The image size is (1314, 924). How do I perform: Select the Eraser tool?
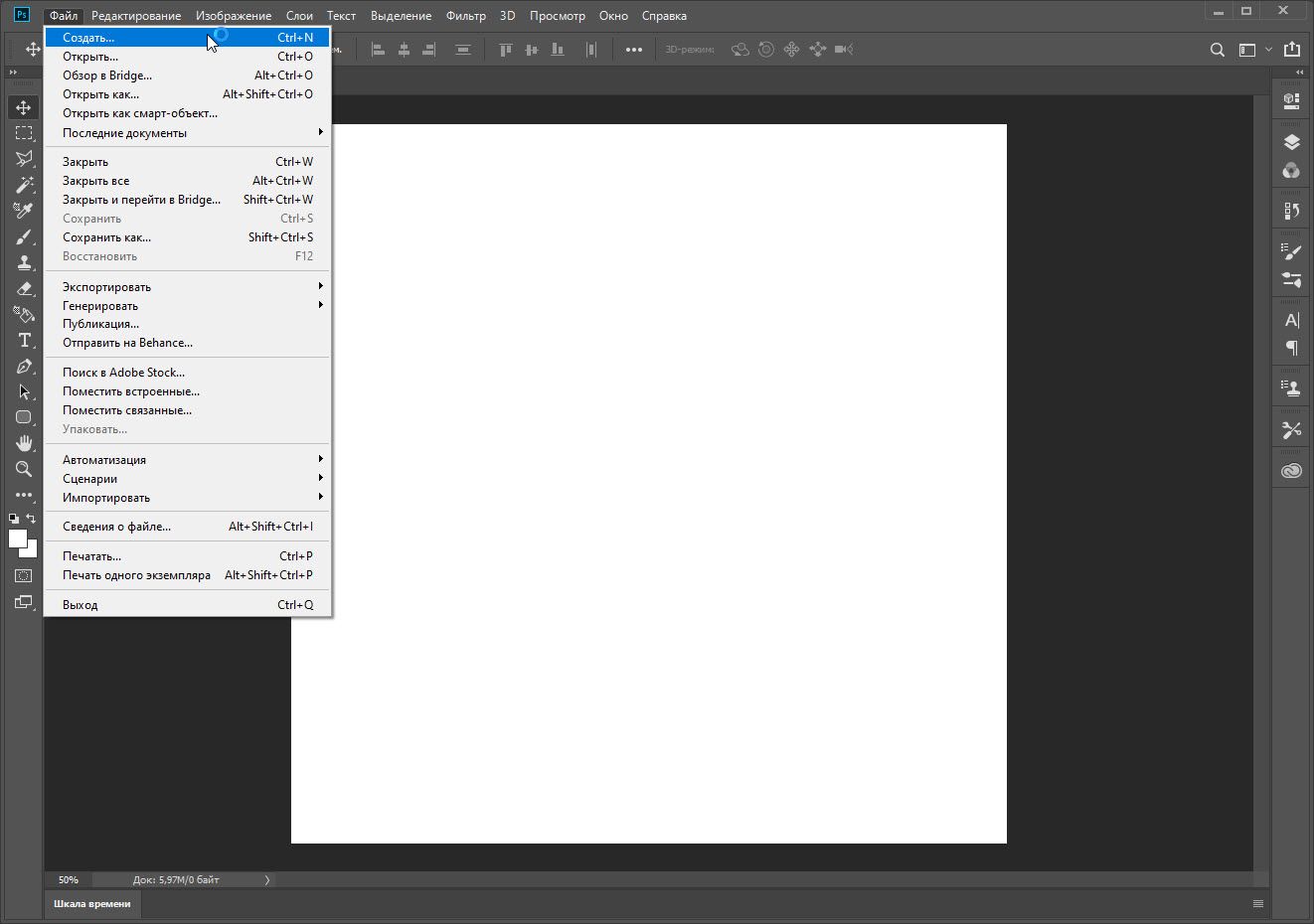24,288
